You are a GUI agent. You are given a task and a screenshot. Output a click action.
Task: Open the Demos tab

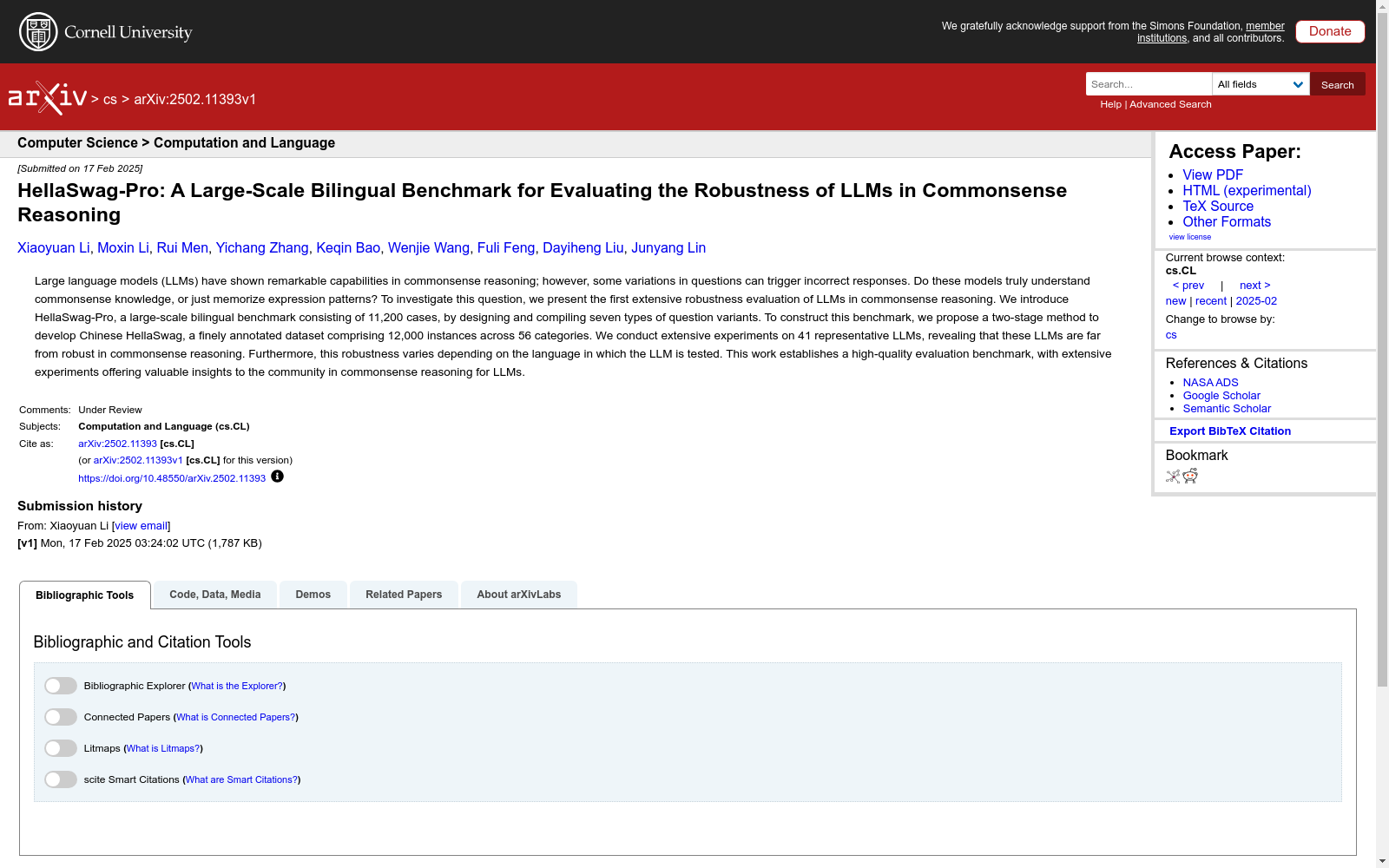tap(313, 595)
